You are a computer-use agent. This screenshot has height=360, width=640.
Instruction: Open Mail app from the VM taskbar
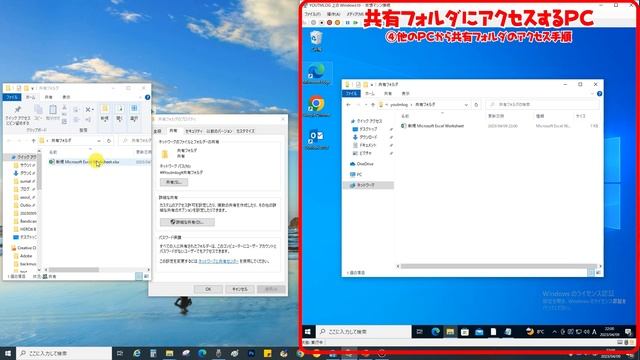click(x=479, y=331)
